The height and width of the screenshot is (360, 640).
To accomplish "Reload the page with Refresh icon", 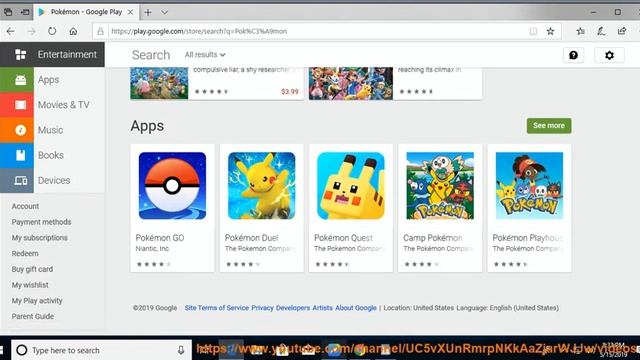I will (52, 31).
